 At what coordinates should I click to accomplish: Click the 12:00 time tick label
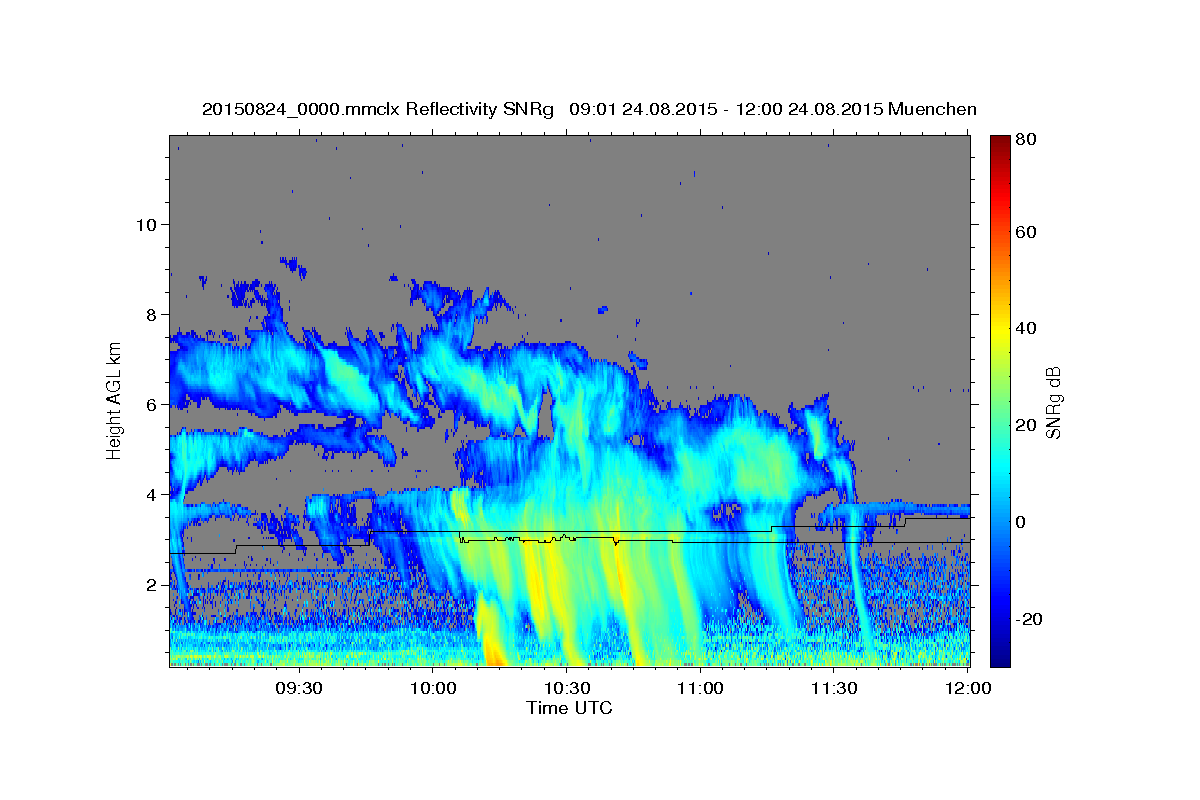(x=967, y=689)
